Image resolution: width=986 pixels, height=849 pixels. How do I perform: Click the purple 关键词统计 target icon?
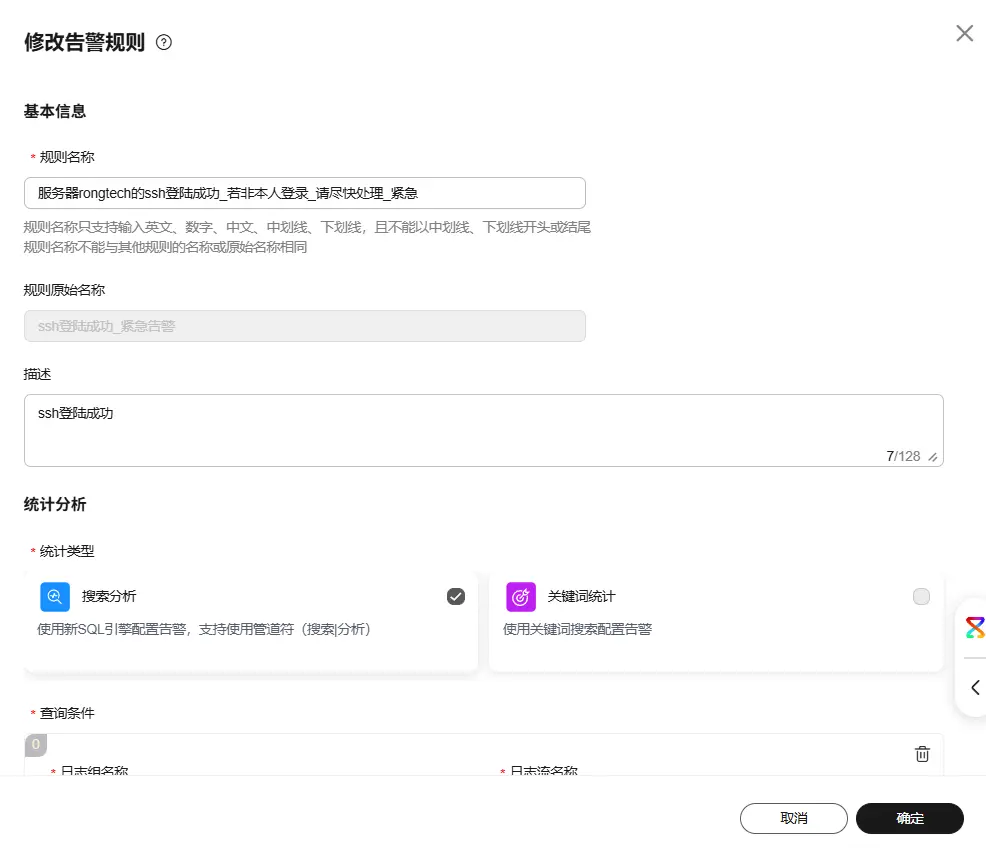(x=521, y=597)
